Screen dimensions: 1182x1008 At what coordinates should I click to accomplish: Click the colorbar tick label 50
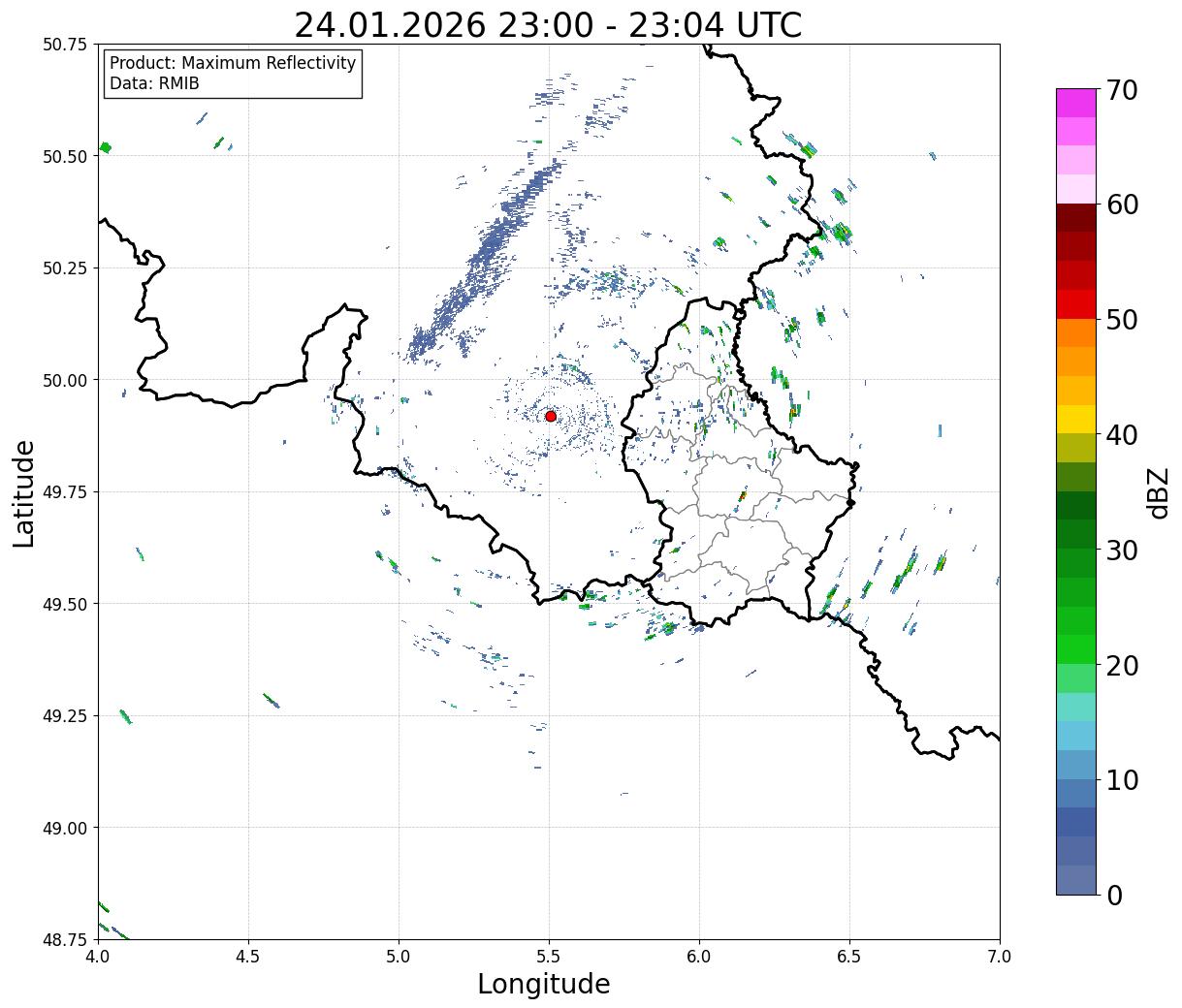(x=1122, y=319)
